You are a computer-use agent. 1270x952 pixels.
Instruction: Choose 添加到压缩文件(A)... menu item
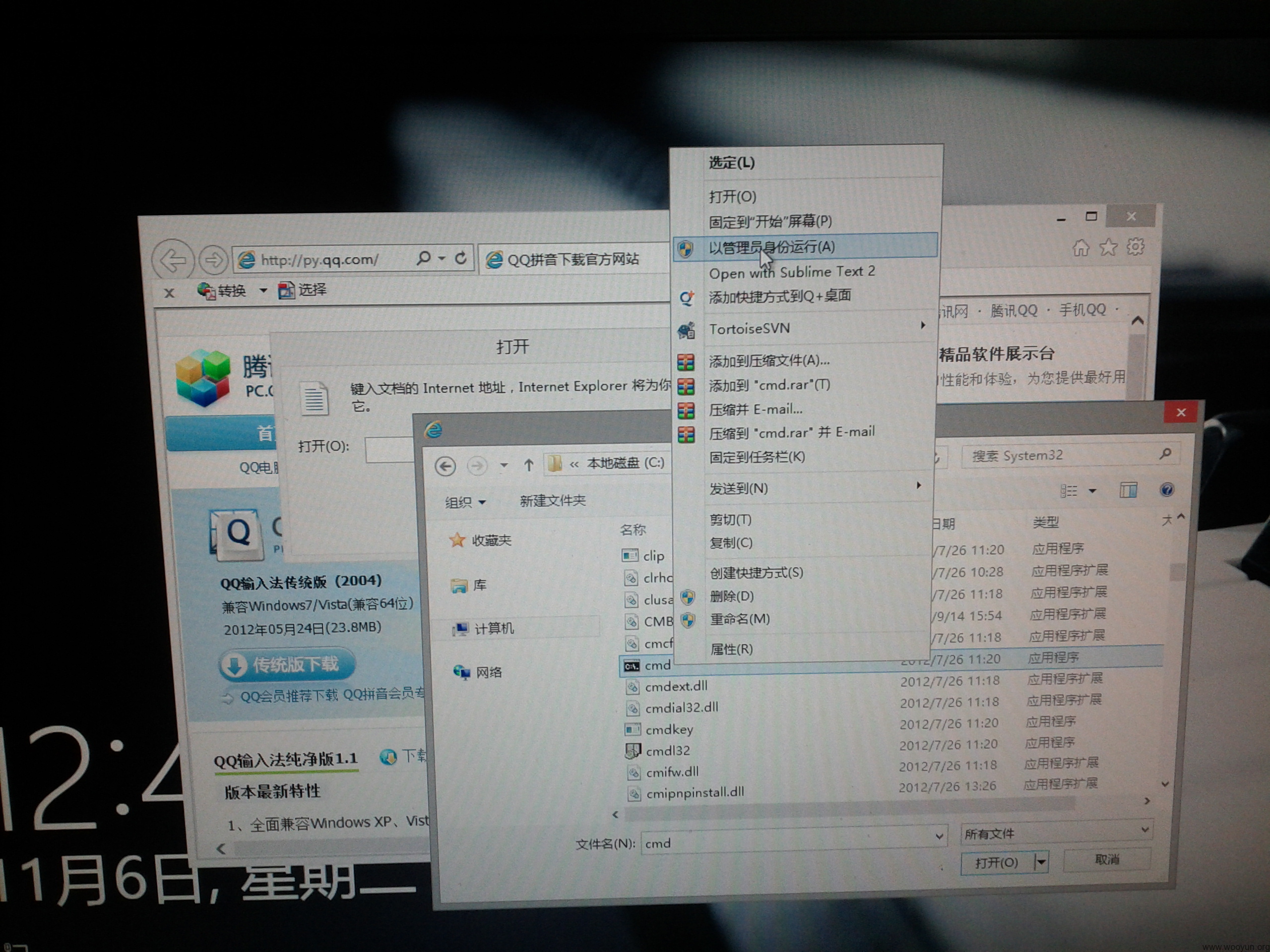coord(805,360)
